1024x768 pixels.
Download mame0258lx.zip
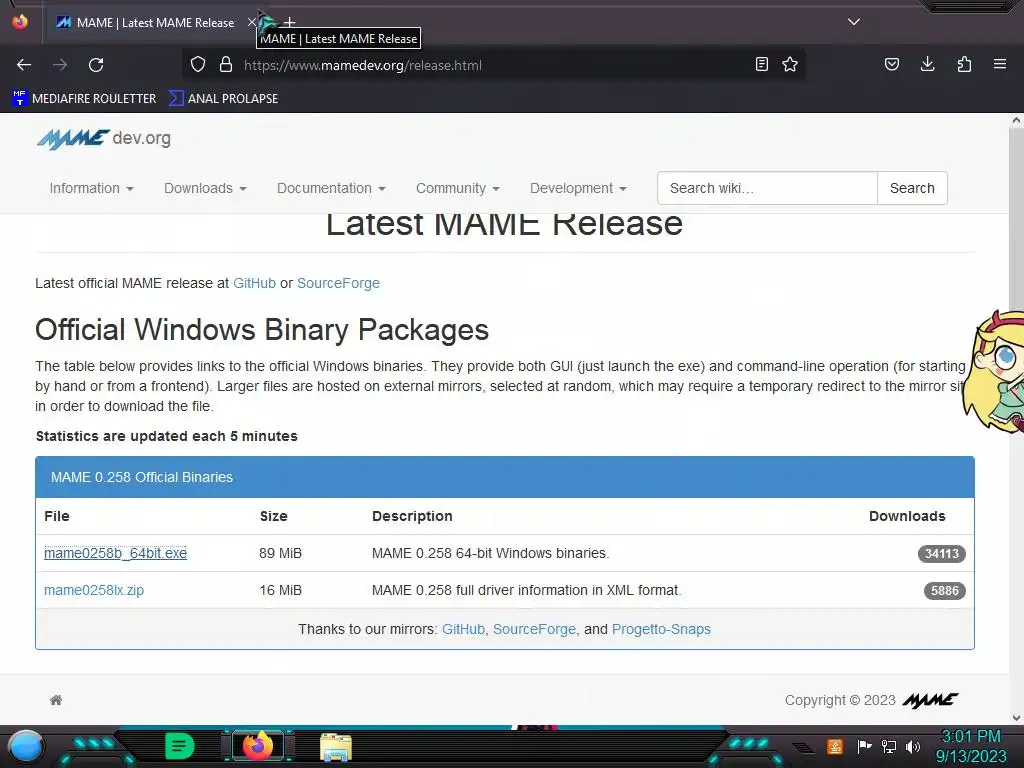(94, 590)
